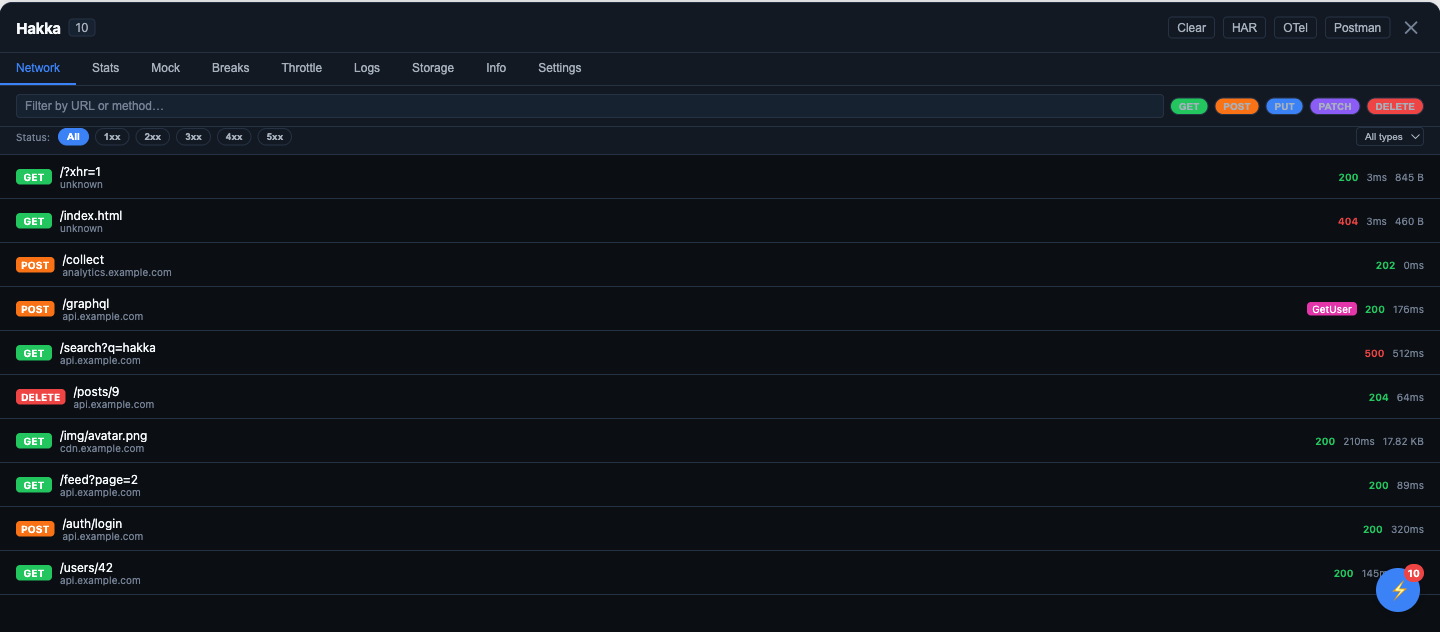Toggle the GET method filter pill
This screenshot has width=1440, height=632.
(x=1189, y=106)
